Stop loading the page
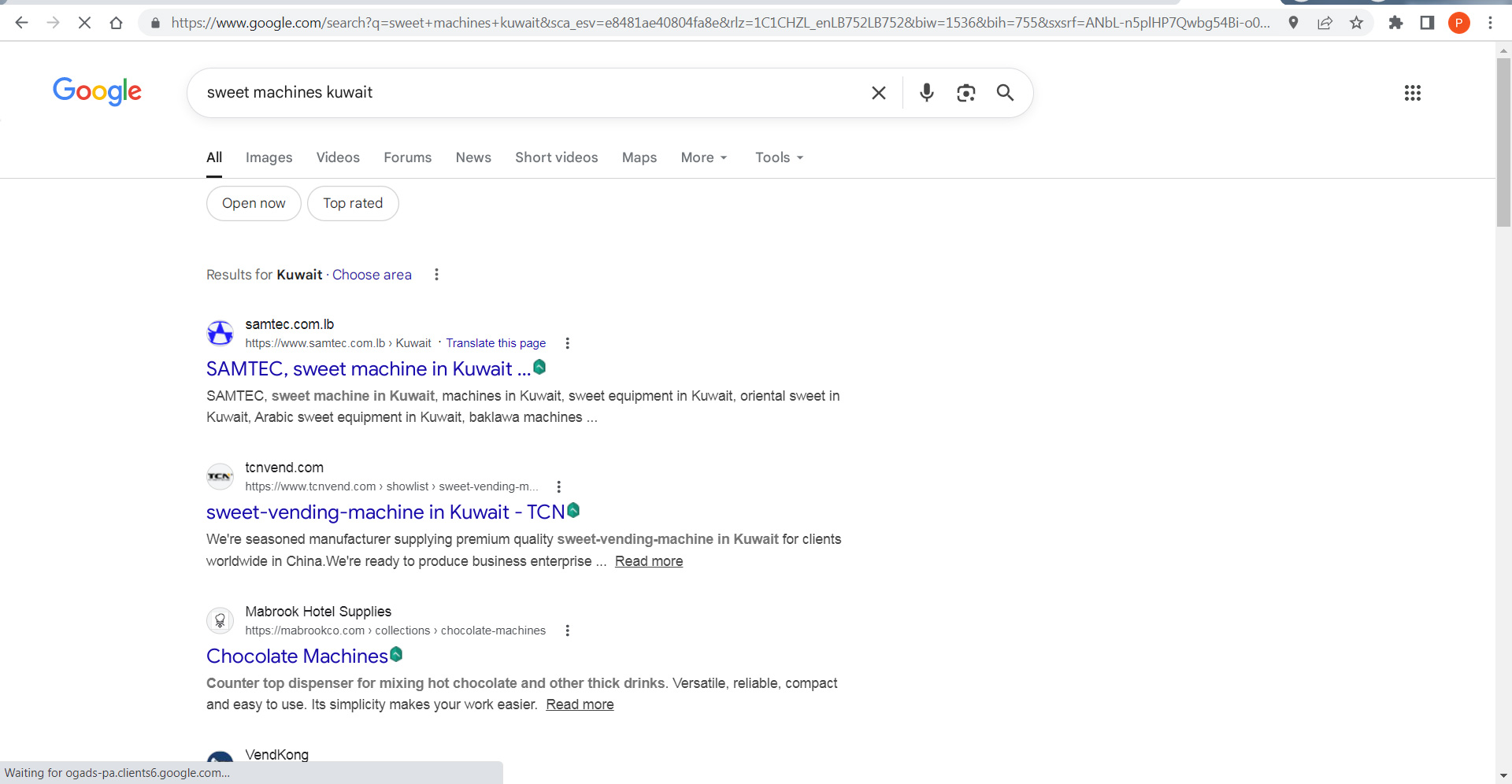Screen dimensions: 1512x784 tap(84, 23)
